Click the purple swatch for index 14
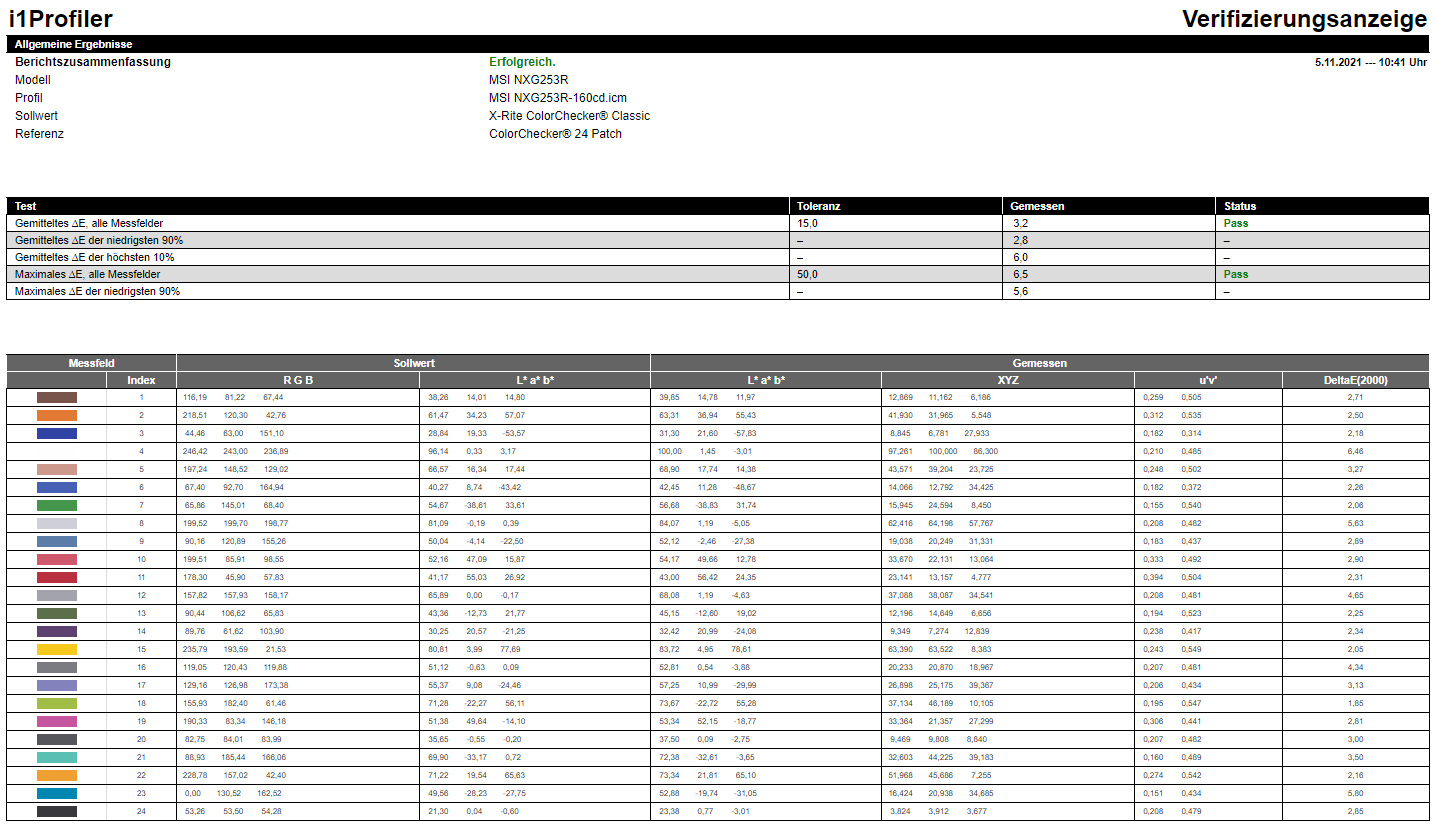 57,631
